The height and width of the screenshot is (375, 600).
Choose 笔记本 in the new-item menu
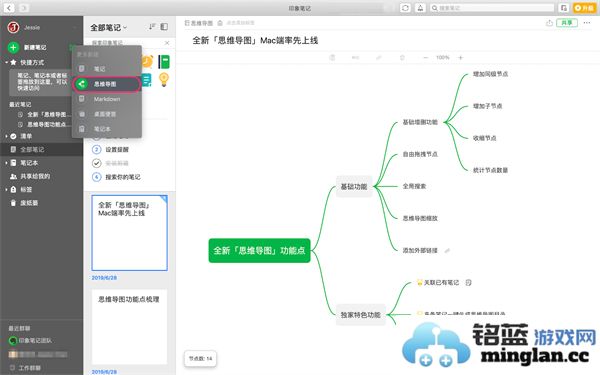coord(107,129)
